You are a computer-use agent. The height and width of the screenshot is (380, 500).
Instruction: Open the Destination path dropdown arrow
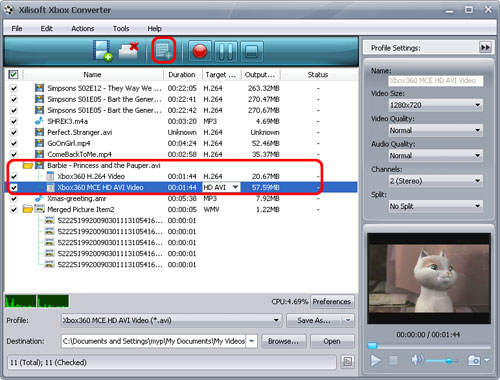pyautogui.click(x=251, y=341)
